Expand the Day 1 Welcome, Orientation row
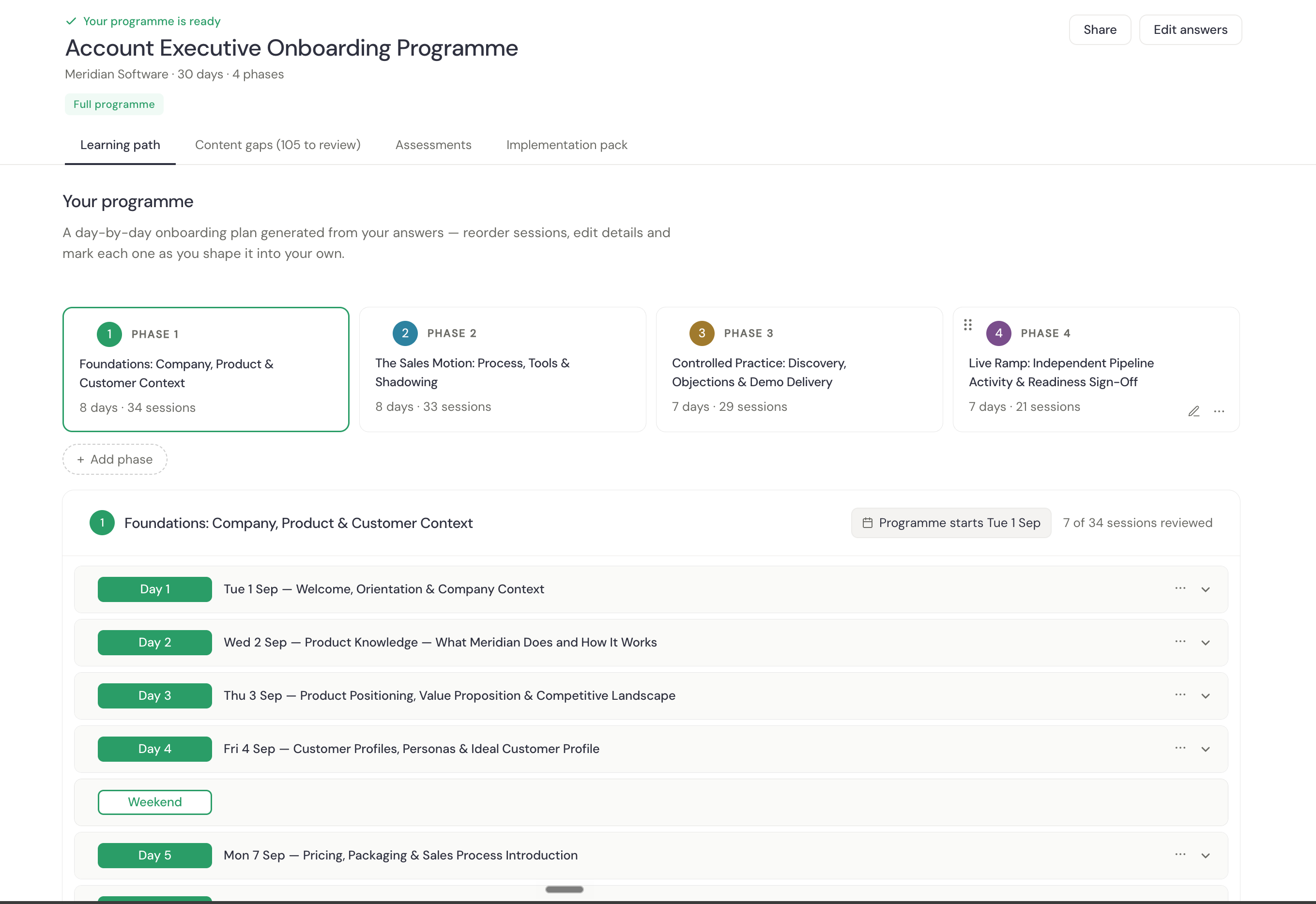 pyautogui.click(x=1206, y=589)
